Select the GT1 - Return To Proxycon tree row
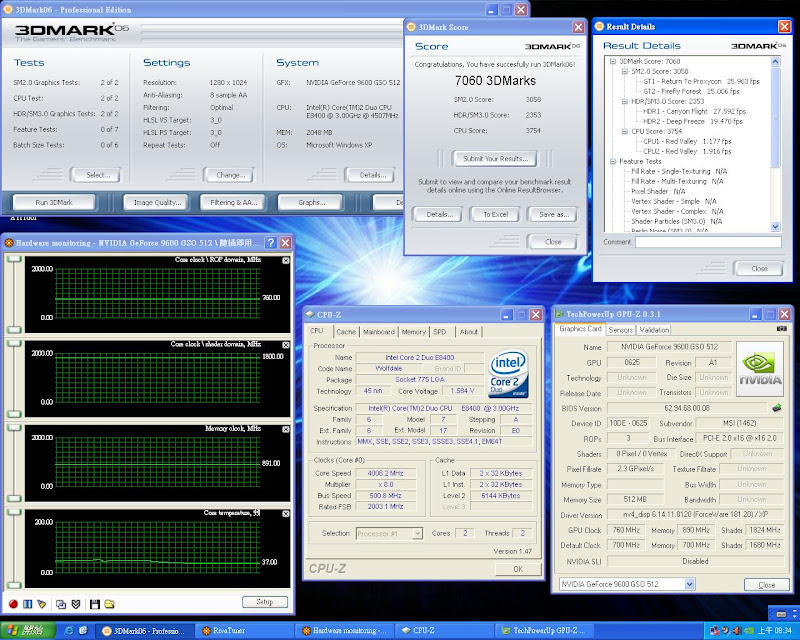The image size is (800, 640). coord(701,82)
